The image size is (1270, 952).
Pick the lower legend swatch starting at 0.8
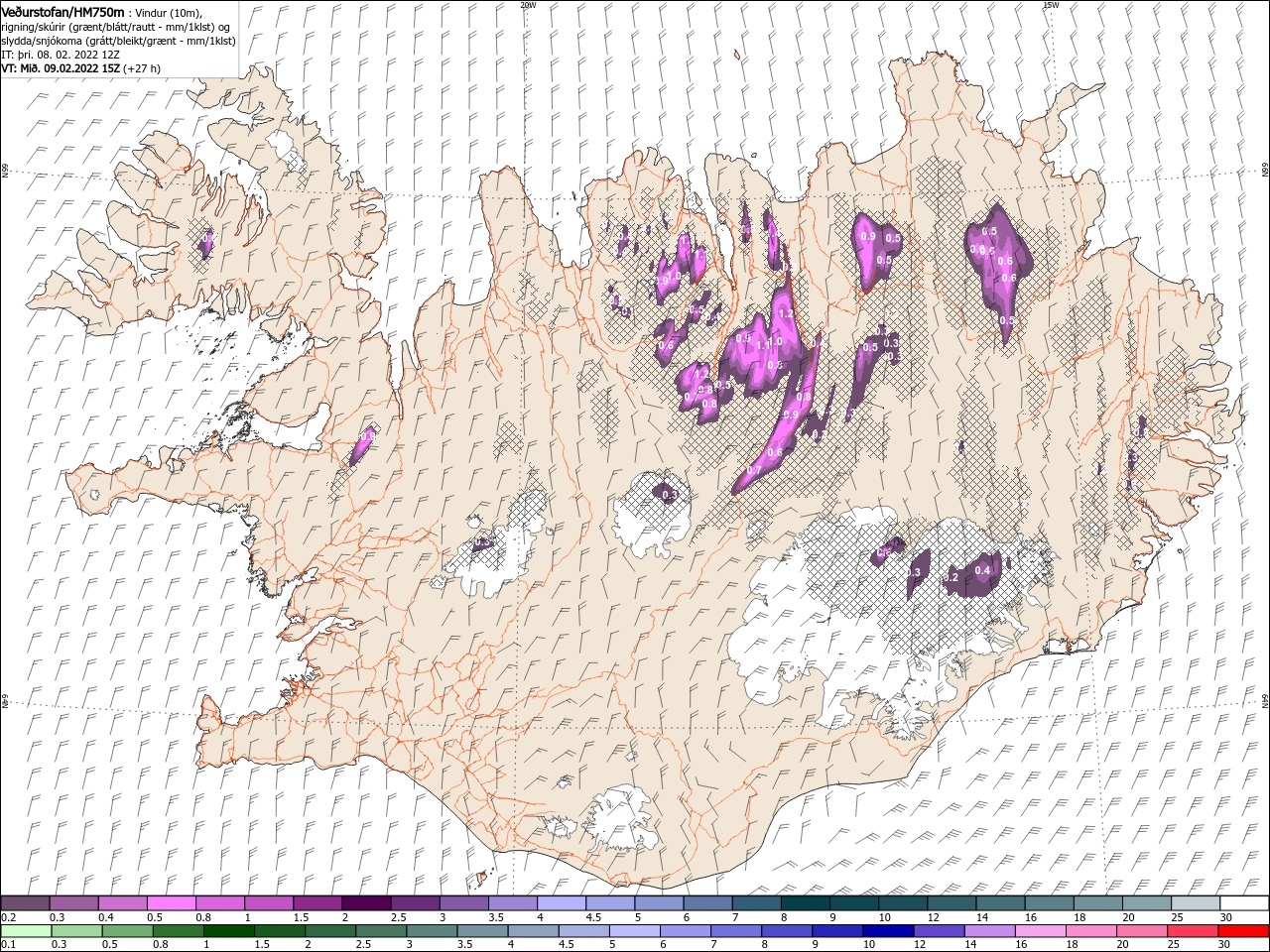coord(179,931)
